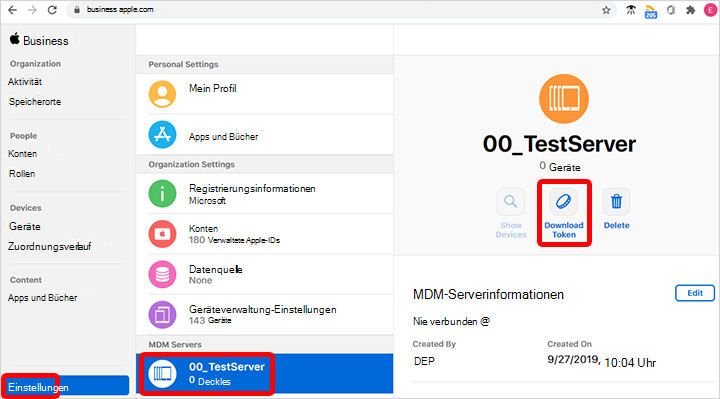Click the red Konten icon

click(x=162, y=234)
